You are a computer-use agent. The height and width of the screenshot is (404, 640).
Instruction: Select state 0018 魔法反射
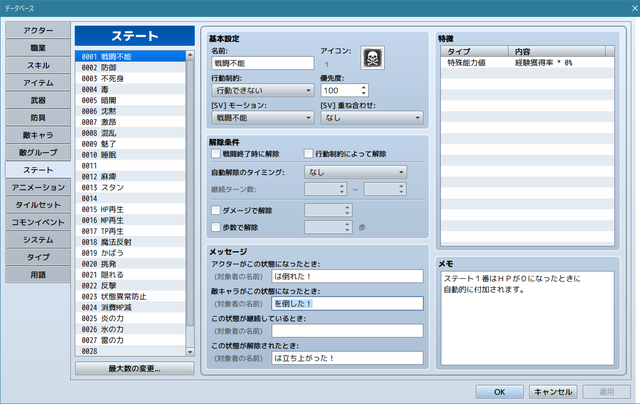click(130, 242)
